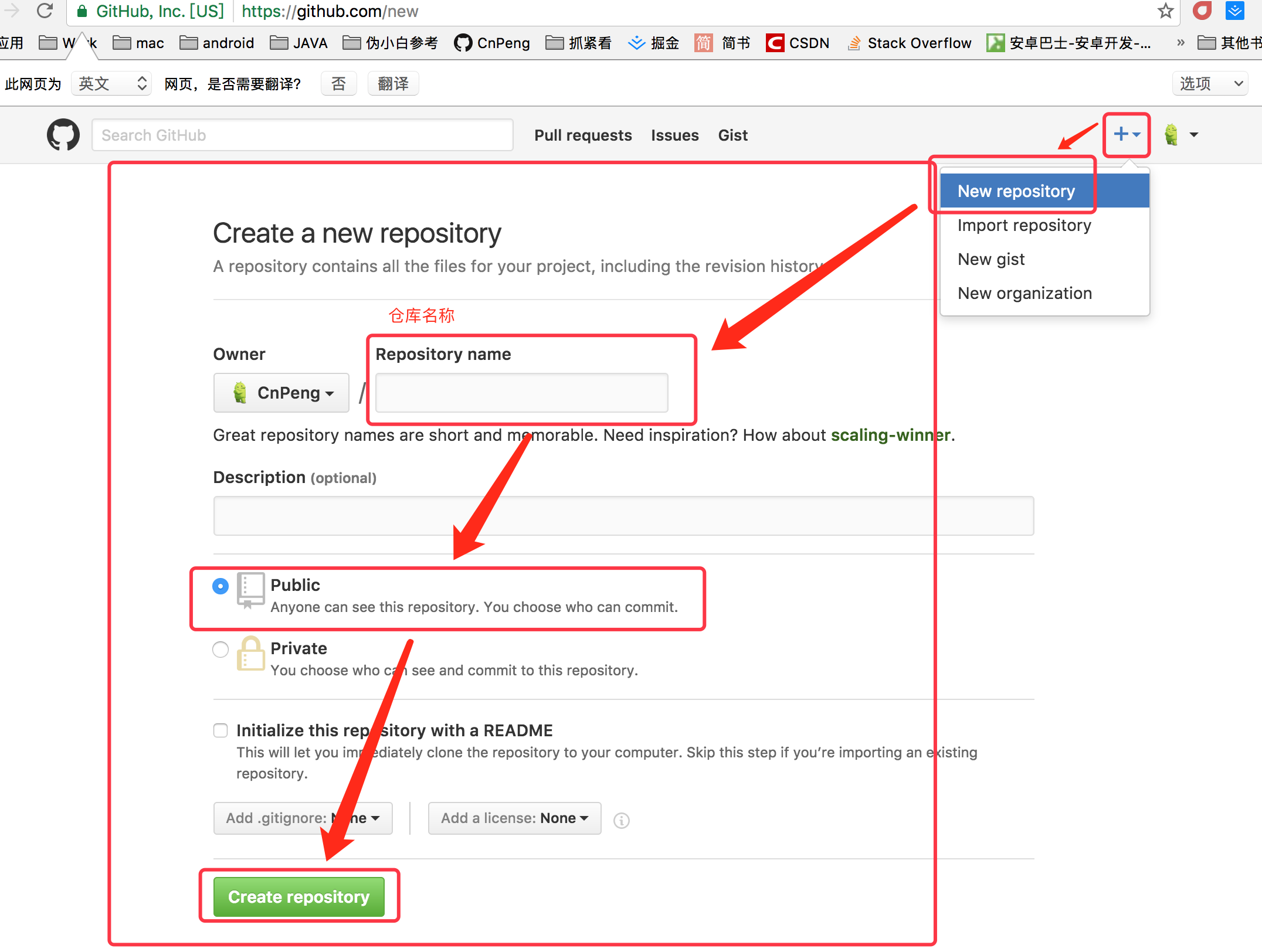
Task: Open the 选项 translation options dropdown
Action: [1210, 84]
